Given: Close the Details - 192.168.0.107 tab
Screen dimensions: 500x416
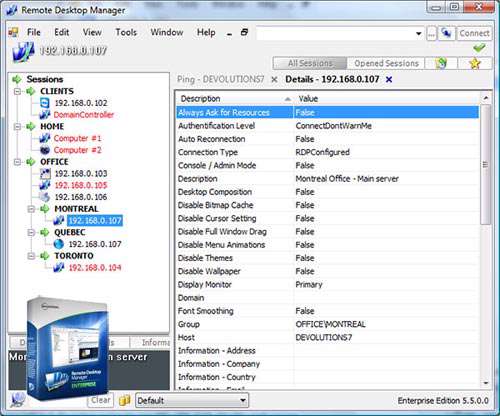Looking at the screenshot, I should point(389,80).
